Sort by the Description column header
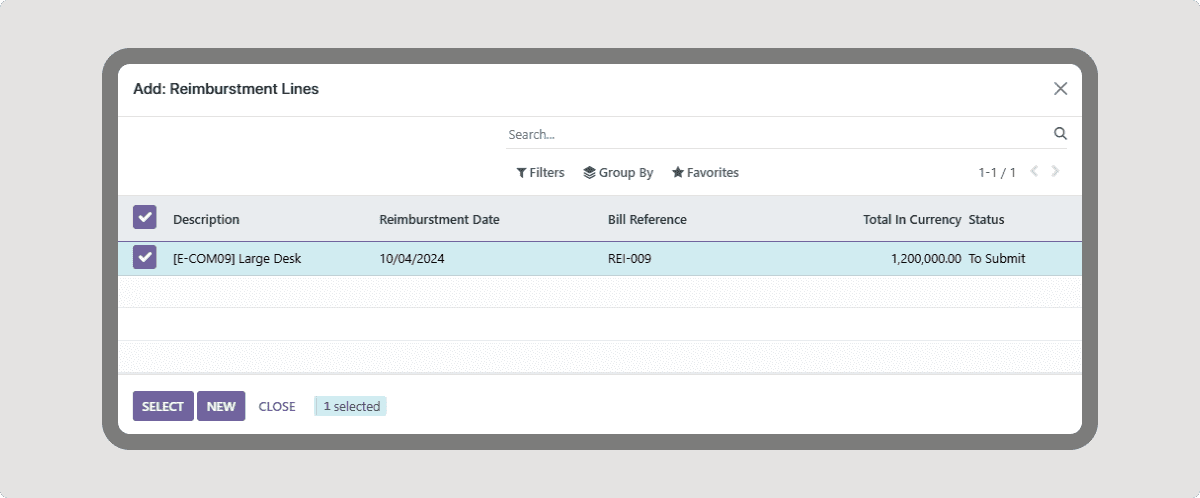This screenshot has width=1200, height=498. pyautogui.click(x=206, y=220)
